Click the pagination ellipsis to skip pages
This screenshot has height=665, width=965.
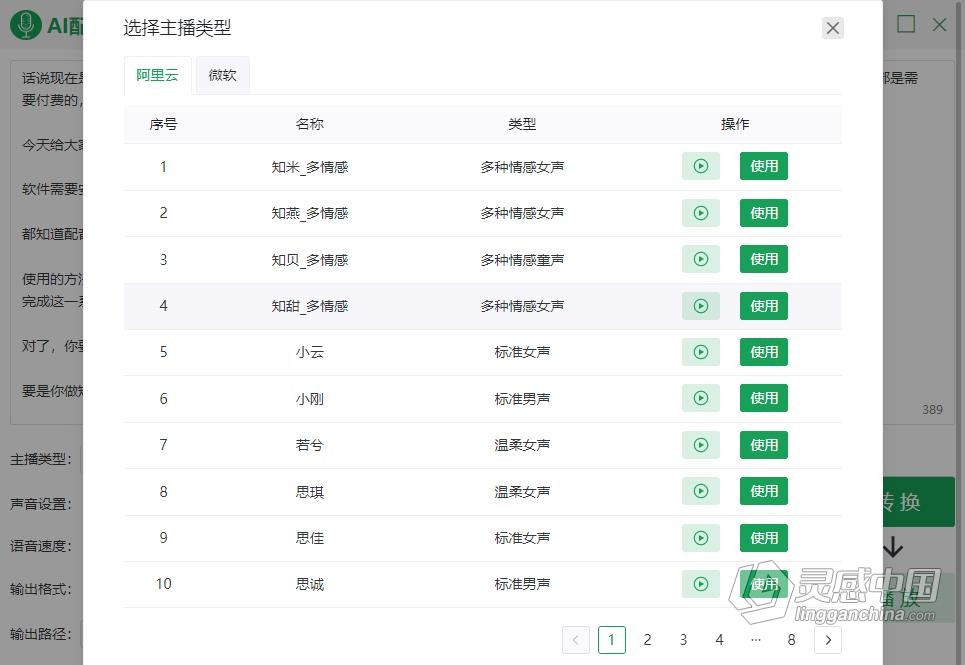756,640
